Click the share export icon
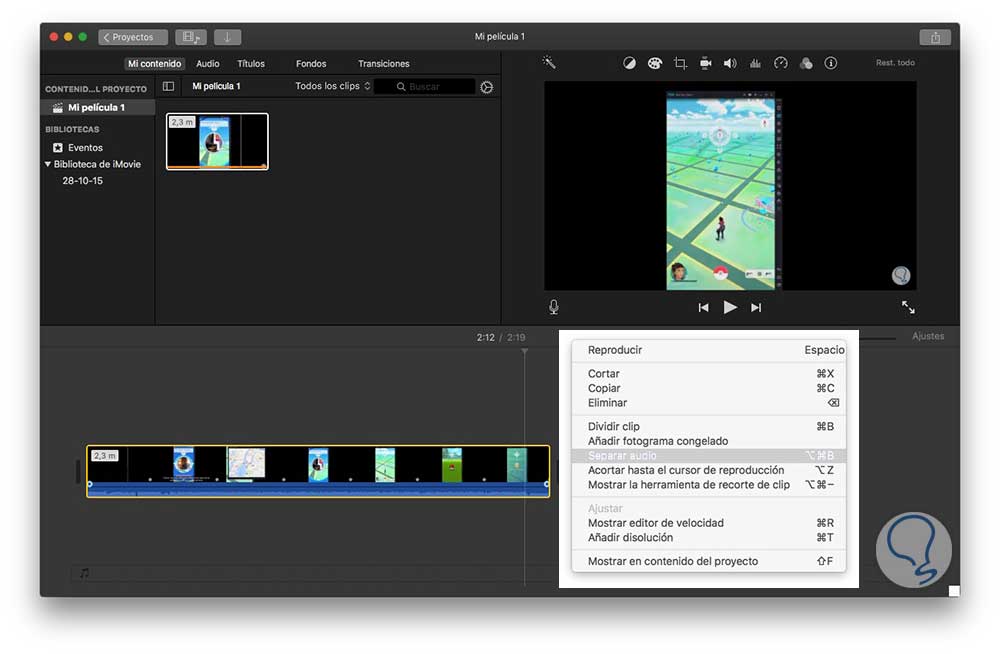 935,37
